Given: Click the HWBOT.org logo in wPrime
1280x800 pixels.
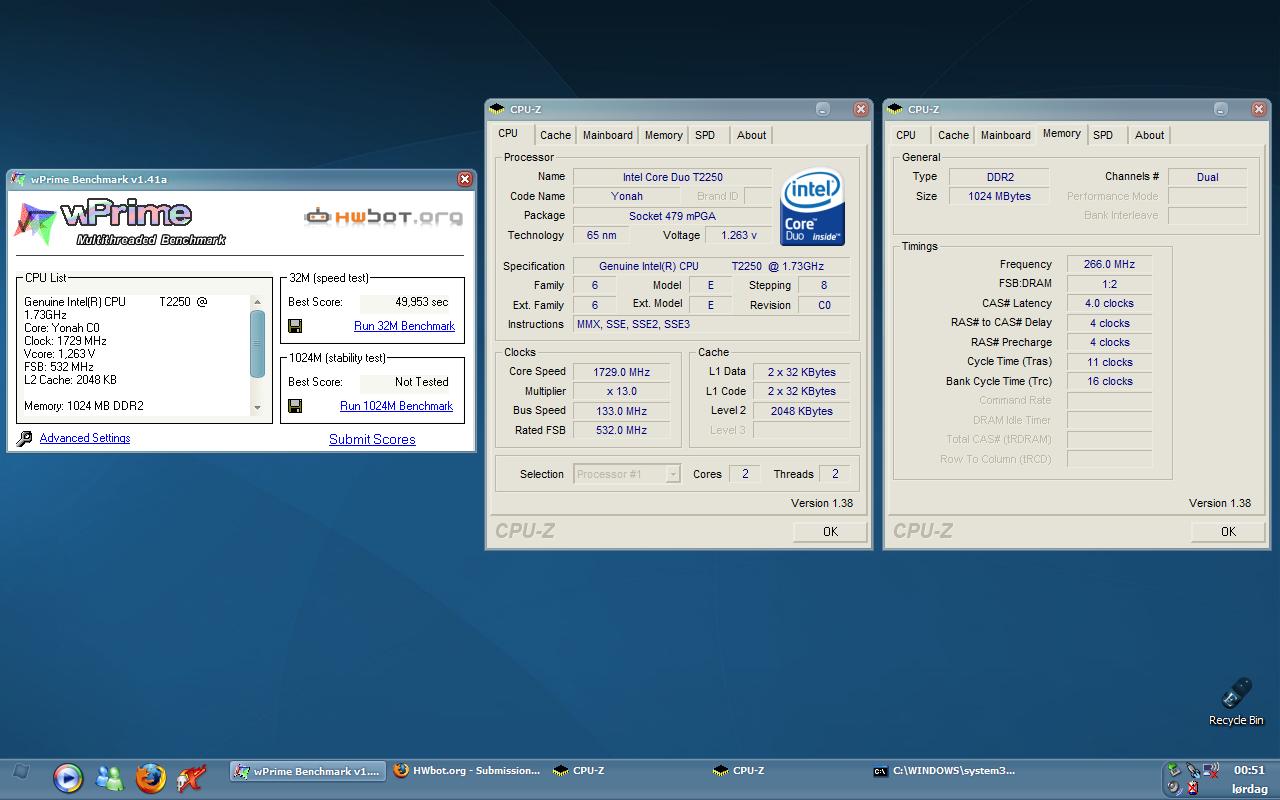Looking at the screenshot, I should pyautogui.click(x=384, y=216).
